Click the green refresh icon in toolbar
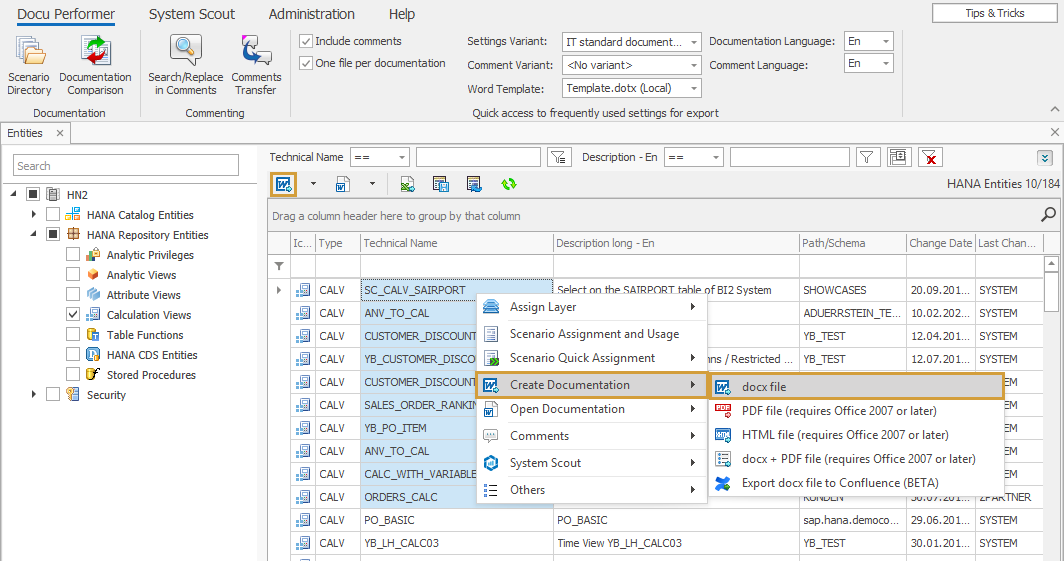This screenshot has height=561, width=1064. click(509, 184)
